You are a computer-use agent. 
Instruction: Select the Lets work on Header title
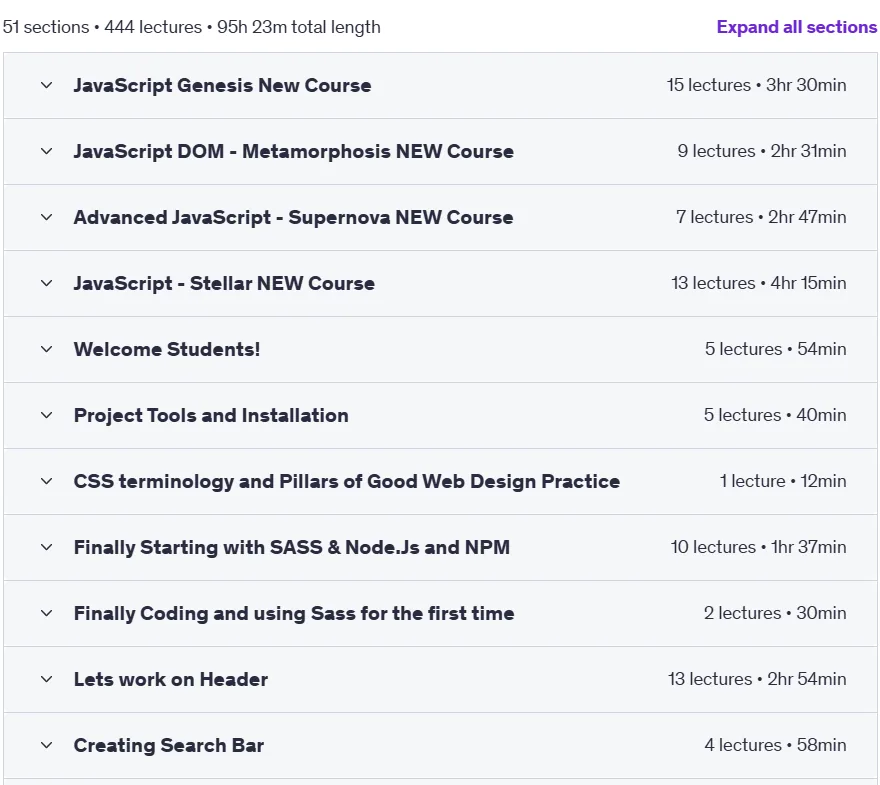pyautogui.click(x=171, y=679)
